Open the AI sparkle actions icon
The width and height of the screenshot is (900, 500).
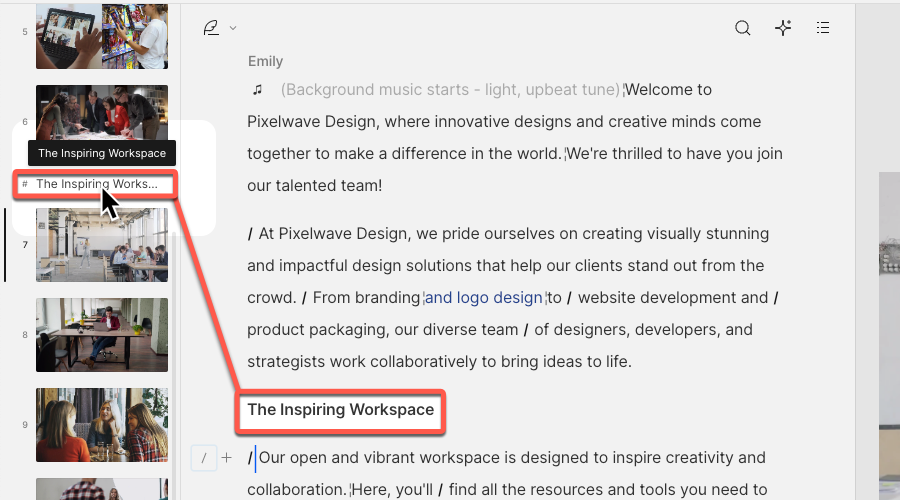point(783,28)
